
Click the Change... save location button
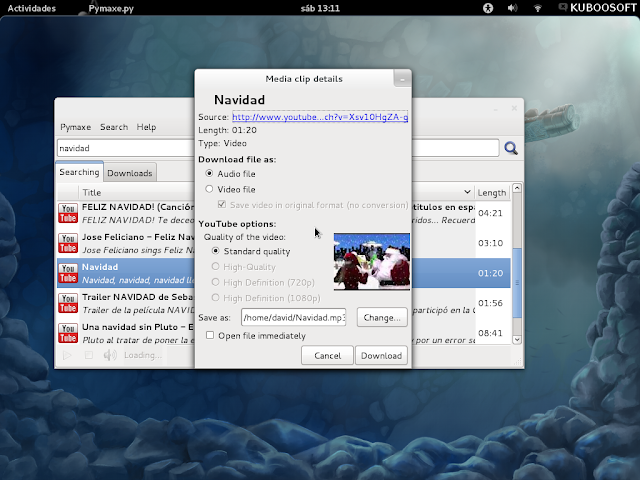coord(382,318)
